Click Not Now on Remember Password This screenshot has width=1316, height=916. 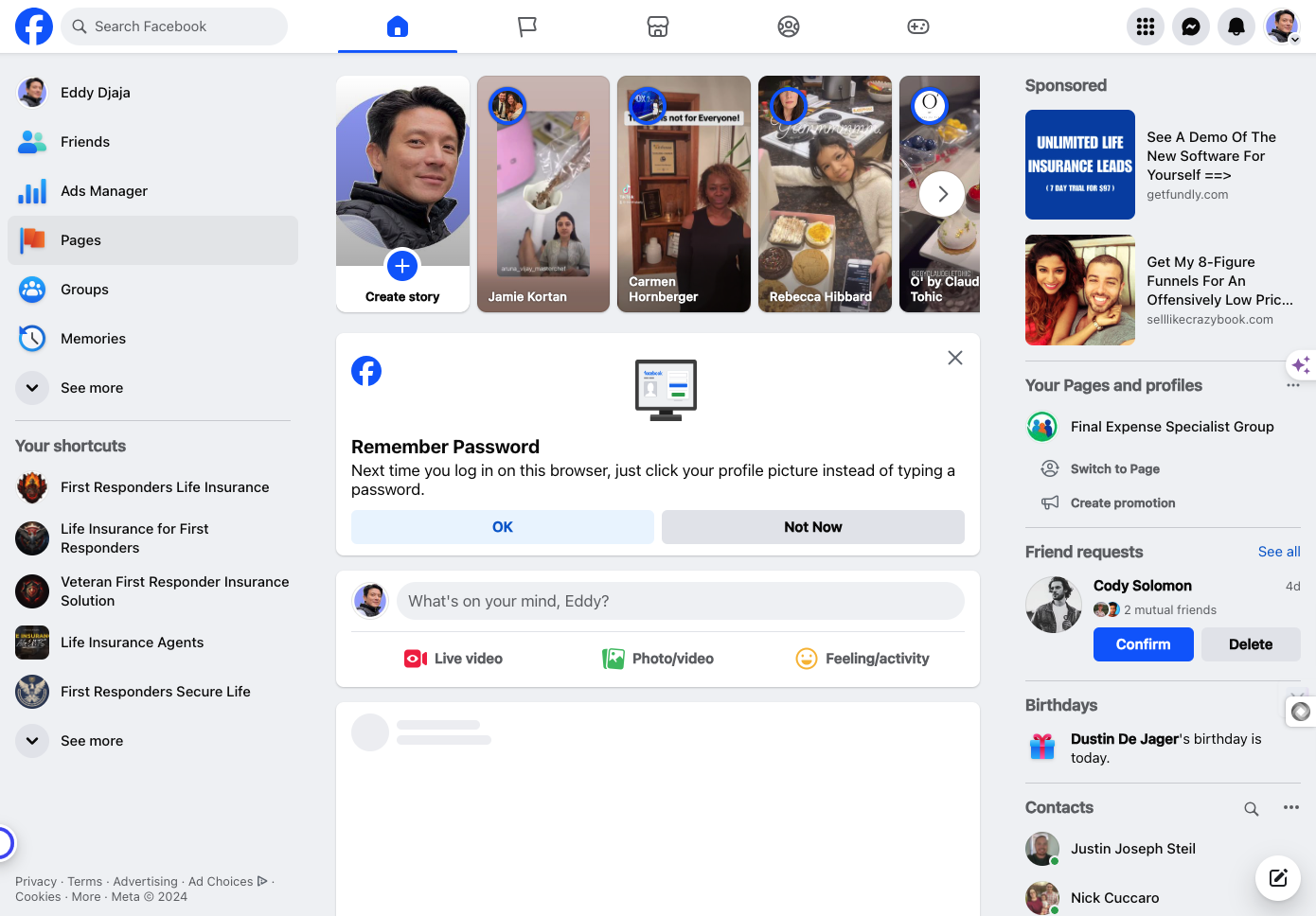tap(813, 527)
